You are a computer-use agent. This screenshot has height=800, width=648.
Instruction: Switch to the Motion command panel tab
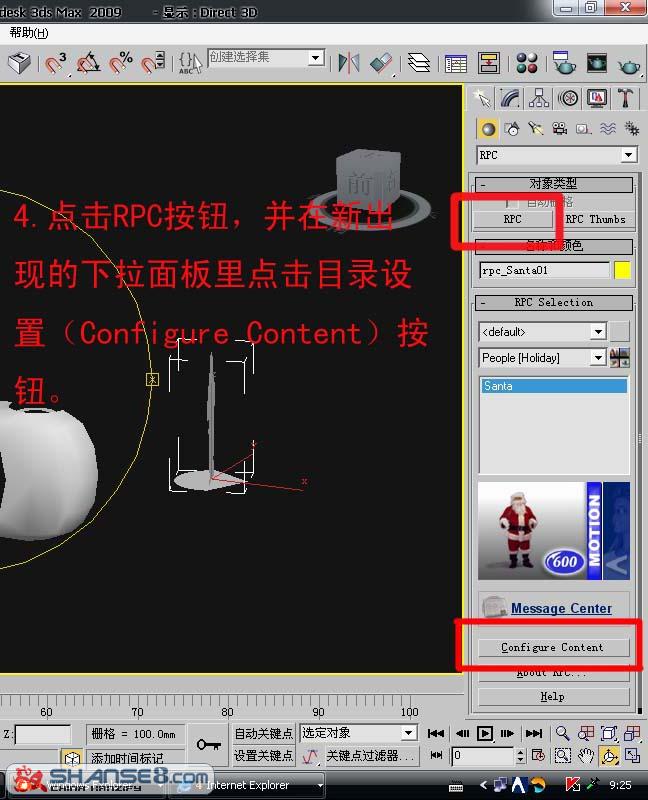[568, 97]
